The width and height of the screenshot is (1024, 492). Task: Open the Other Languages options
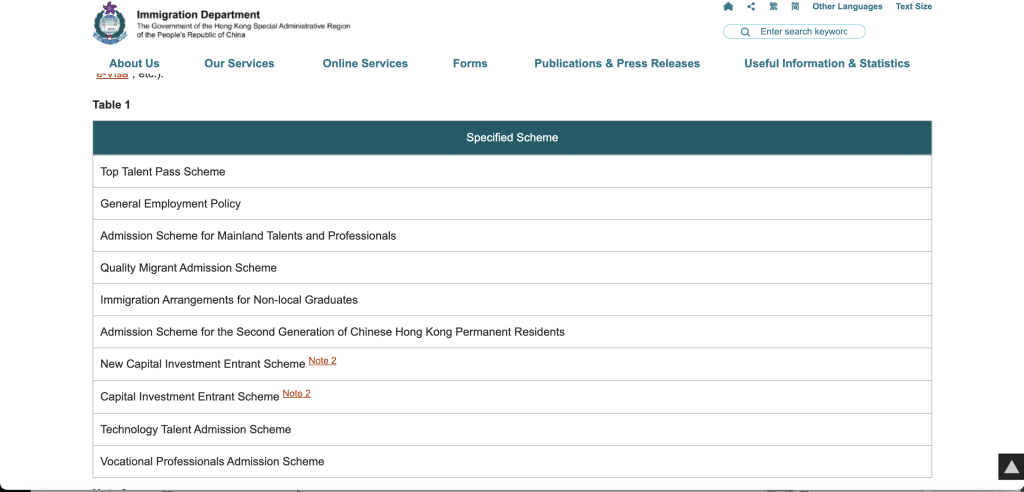[847, 7]
